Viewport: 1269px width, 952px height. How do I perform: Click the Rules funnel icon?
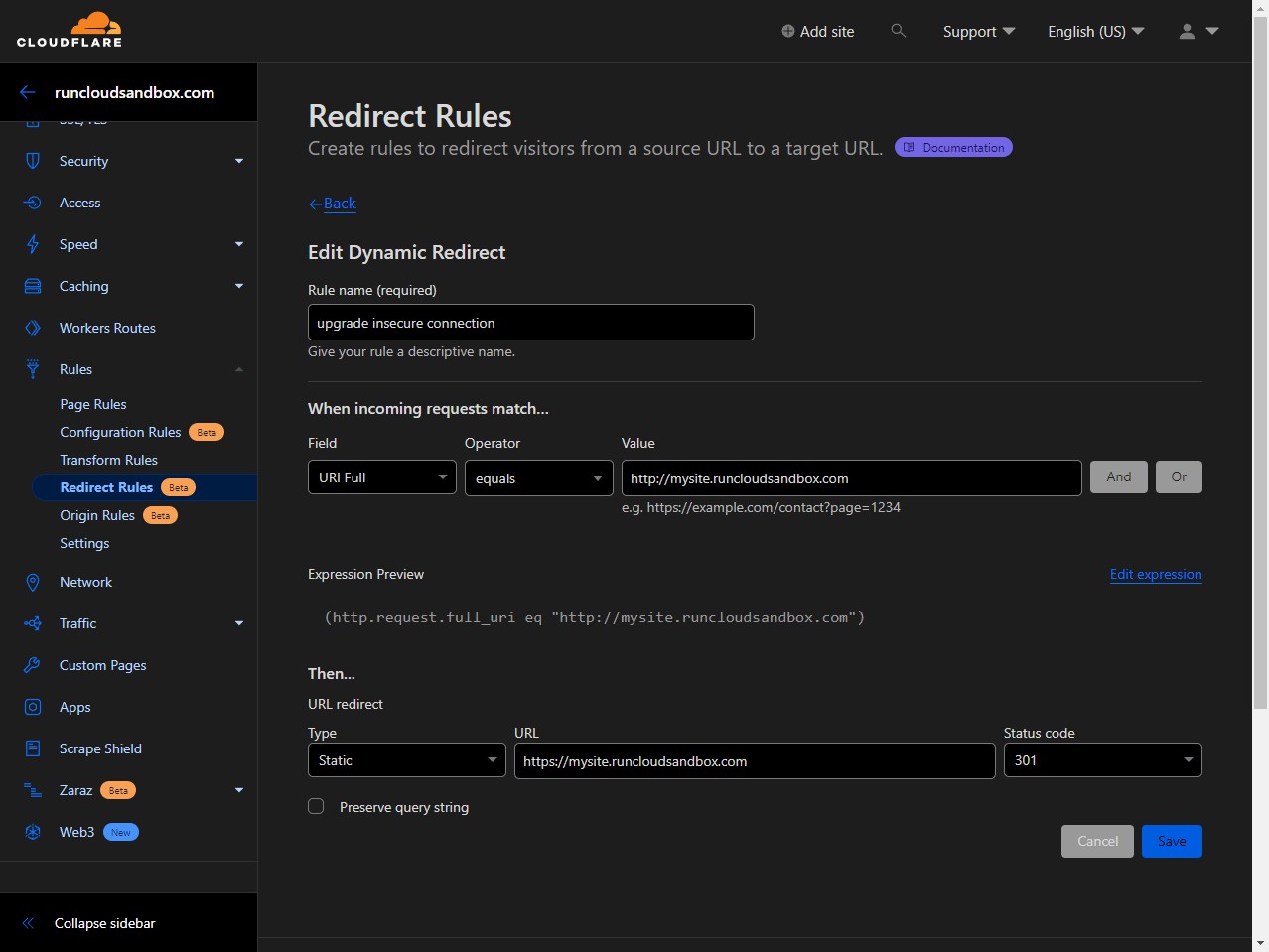point(33,369)
